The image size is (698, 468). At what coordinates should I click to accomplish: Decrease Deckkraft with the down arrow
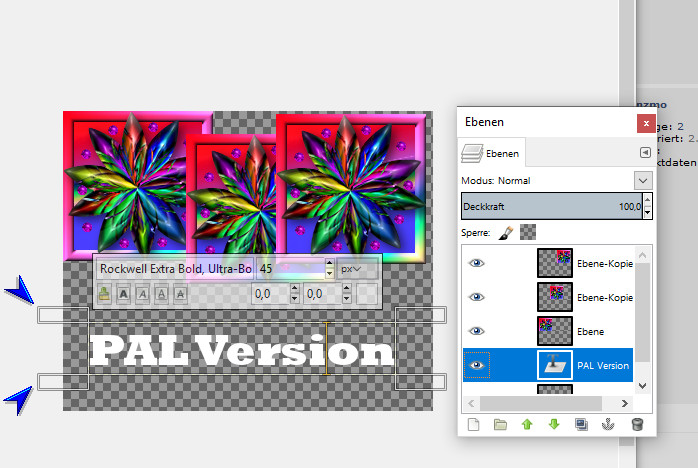click(648, 212)
